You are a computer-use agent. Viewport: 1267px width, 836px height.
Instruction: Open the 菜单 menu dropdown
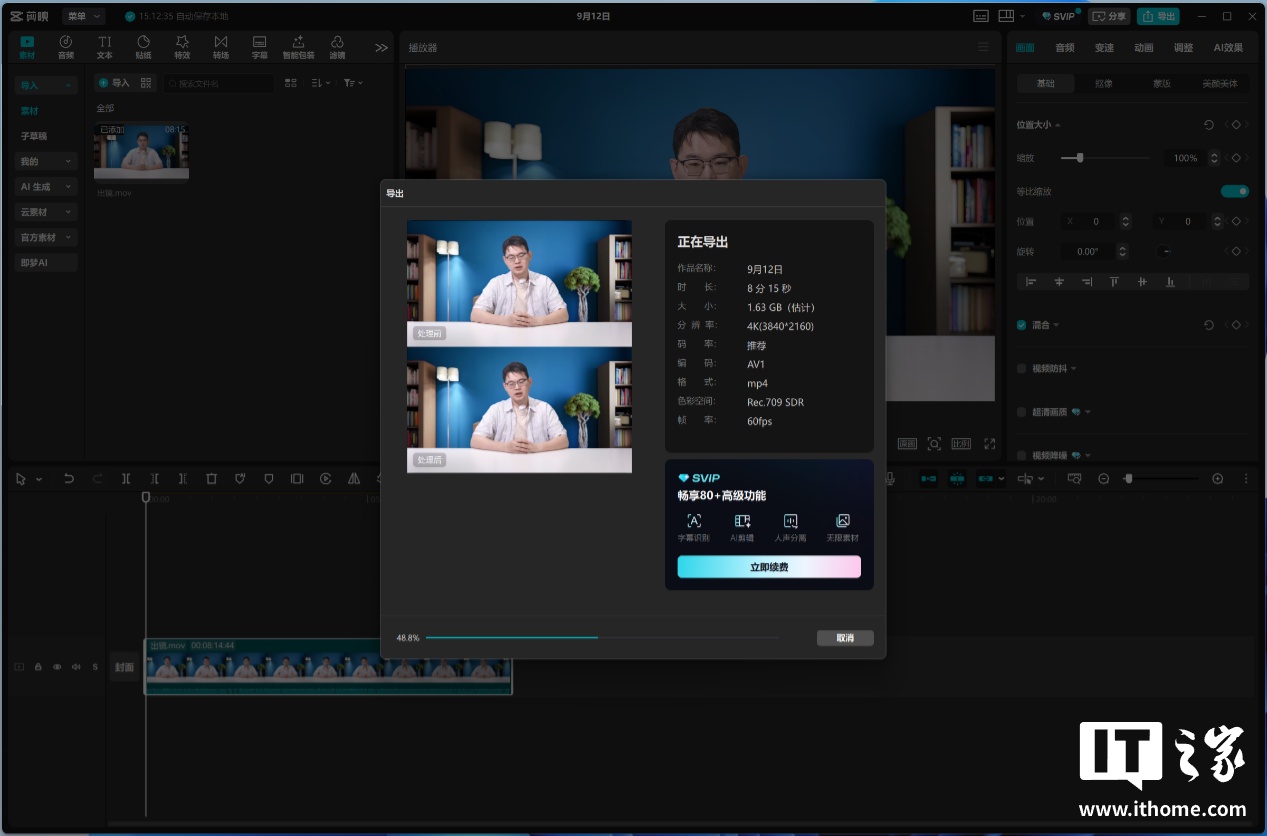pos(83,16)
